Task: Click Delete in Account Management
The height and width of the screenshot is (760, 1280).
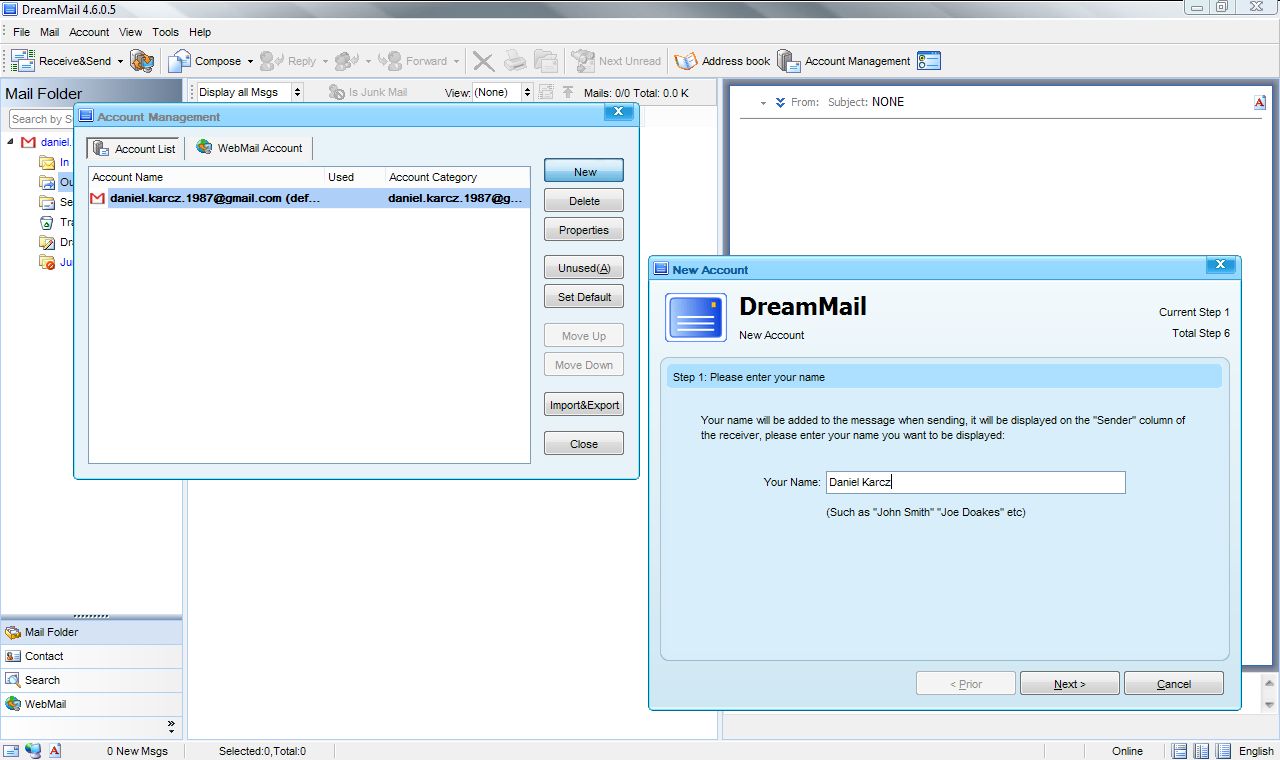Action: (584, 200)
